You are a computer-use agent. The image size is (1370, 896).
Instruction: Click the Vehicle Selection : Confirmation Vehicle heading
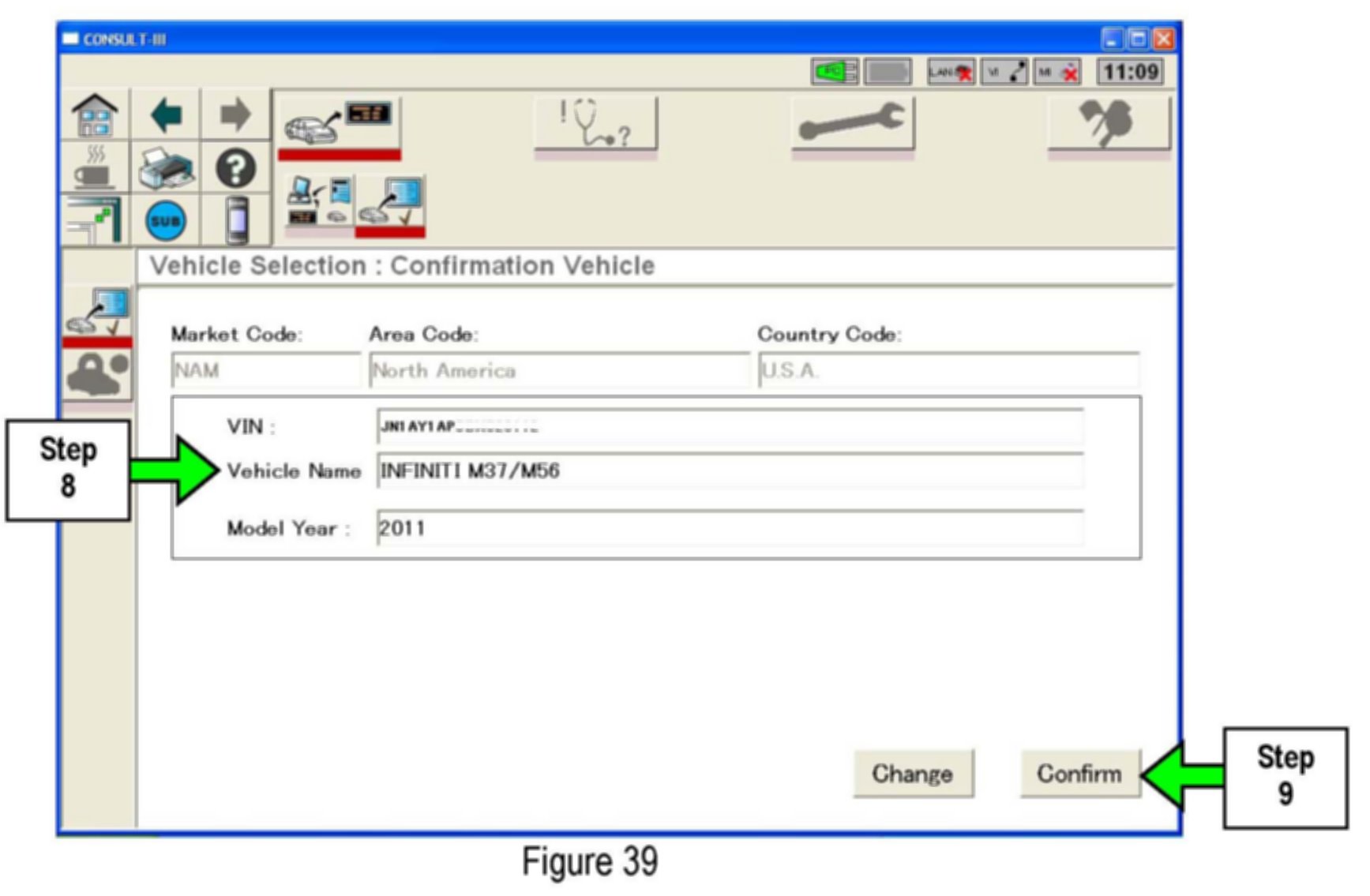(x=403, y=266)
